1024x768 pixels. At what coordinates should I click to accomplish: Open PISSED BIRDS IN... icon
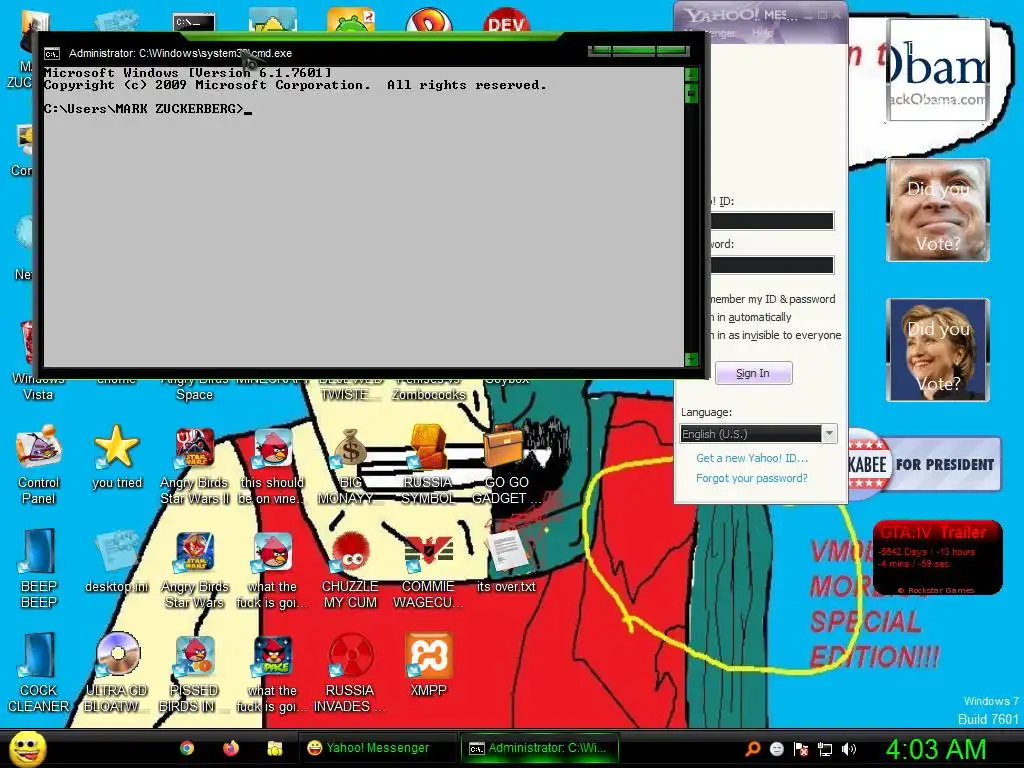tap(195, 673)
